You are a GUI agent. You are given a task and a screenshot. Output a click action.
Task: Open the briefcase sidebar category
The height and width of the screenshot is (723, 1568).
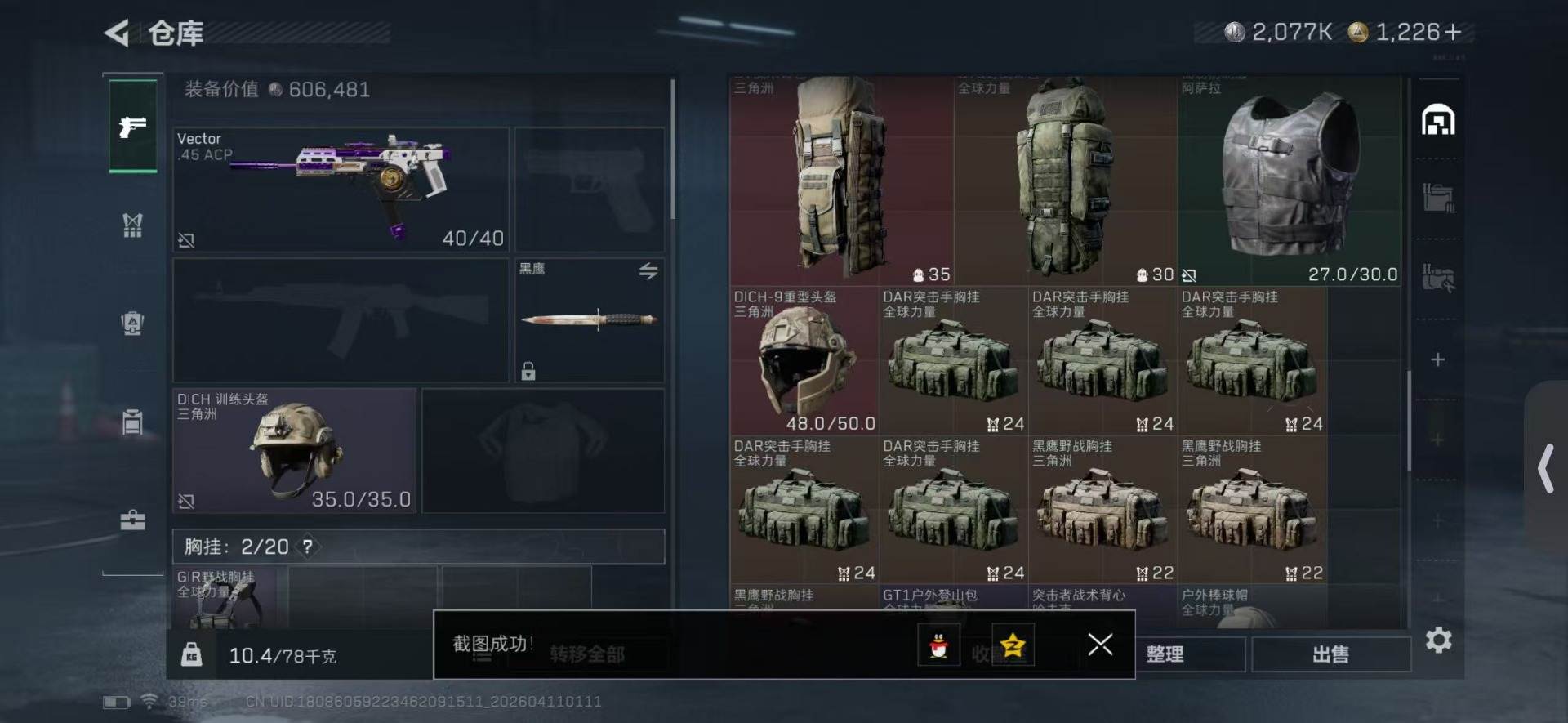132,520
